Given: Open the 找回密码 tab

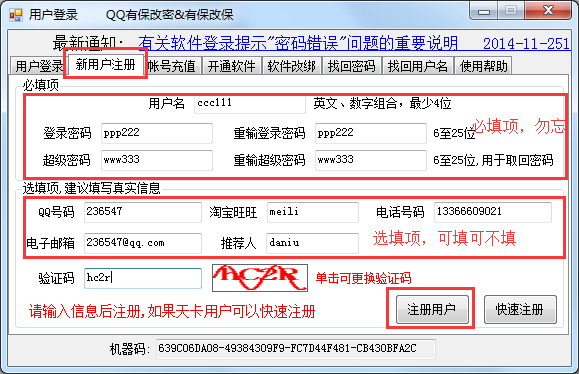Looking at the screenshot, I should point(352,66).
